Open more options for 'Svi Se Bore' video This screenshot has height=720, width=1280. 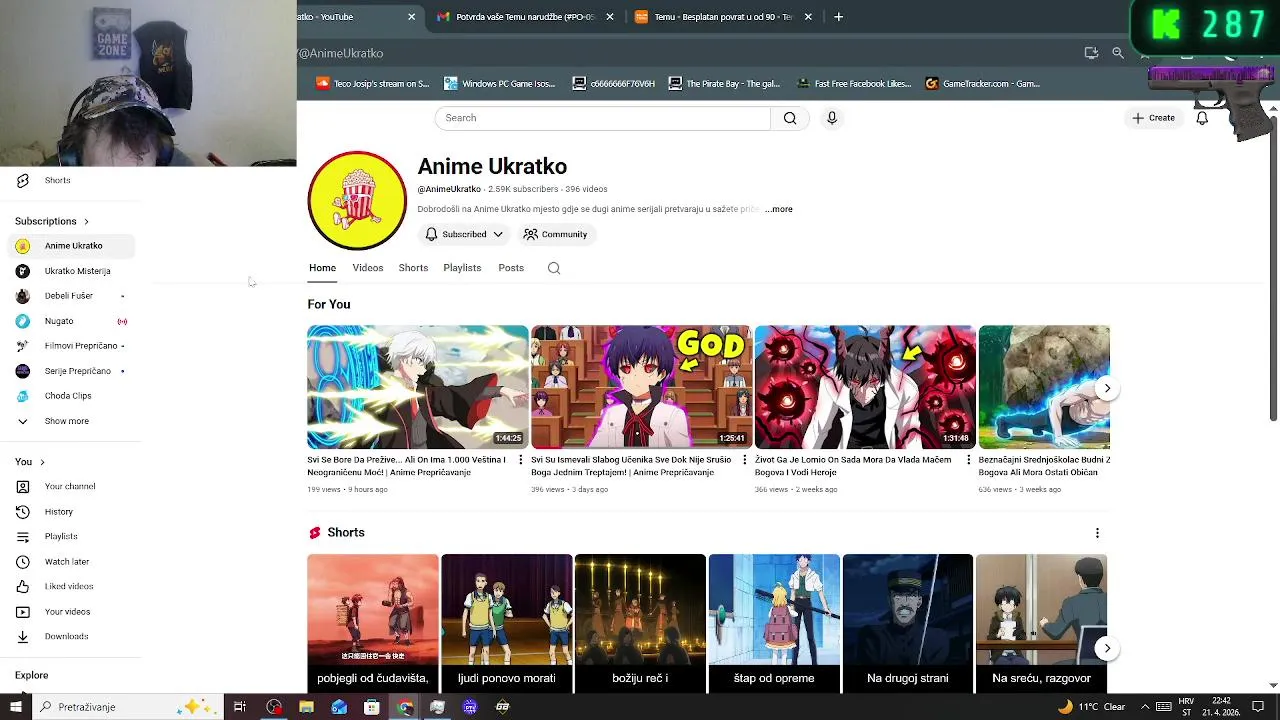[x=520, y=460]
